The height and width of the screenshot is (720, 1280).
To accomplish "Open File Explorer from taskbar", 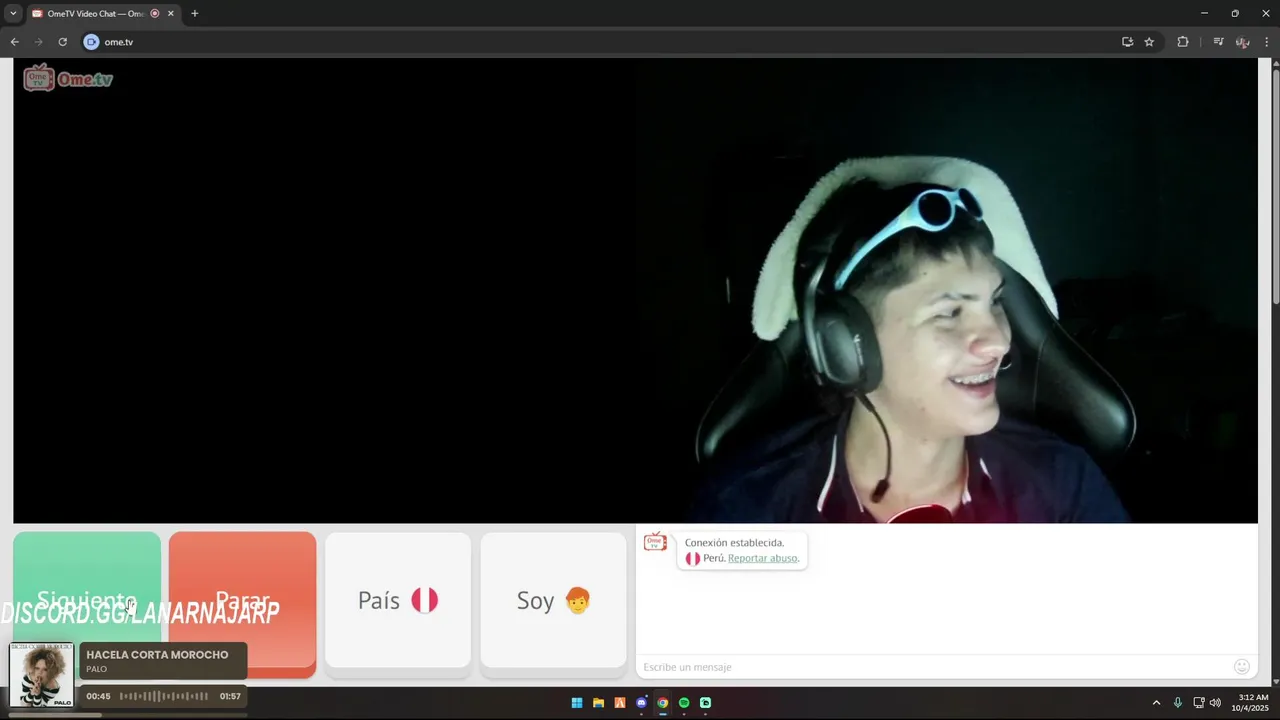I will pos(598,703).
